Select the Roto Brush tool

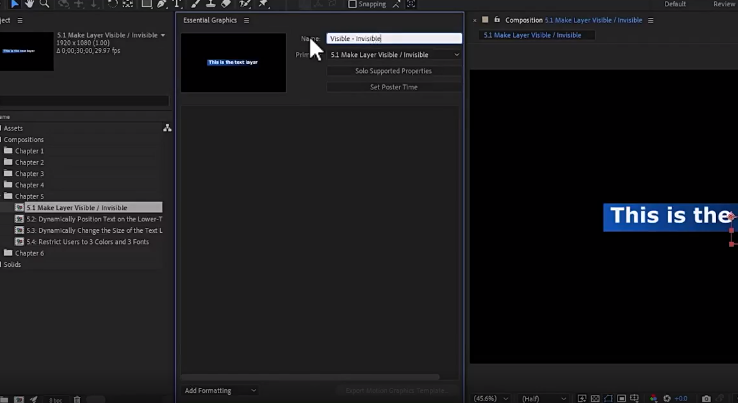245,4
